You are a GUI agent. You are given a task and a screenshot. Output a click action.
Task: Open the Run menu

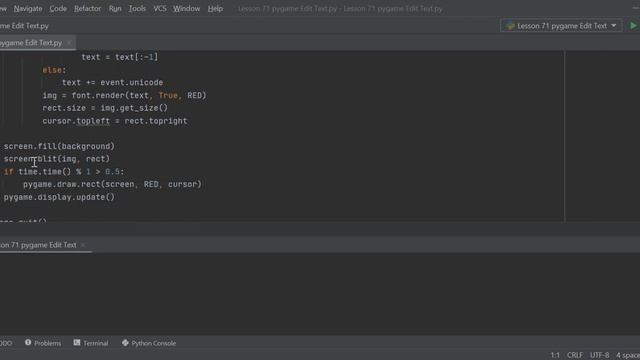point(115,9)
